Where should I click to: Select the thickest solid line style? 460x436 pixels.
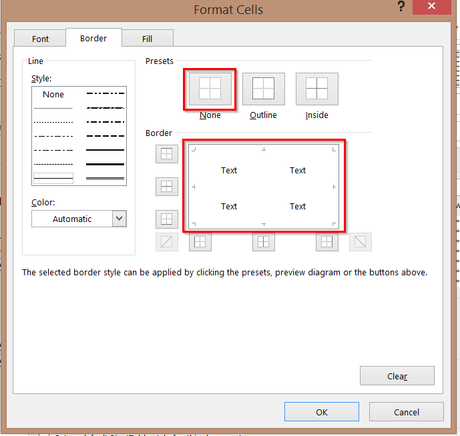[105, 164]
